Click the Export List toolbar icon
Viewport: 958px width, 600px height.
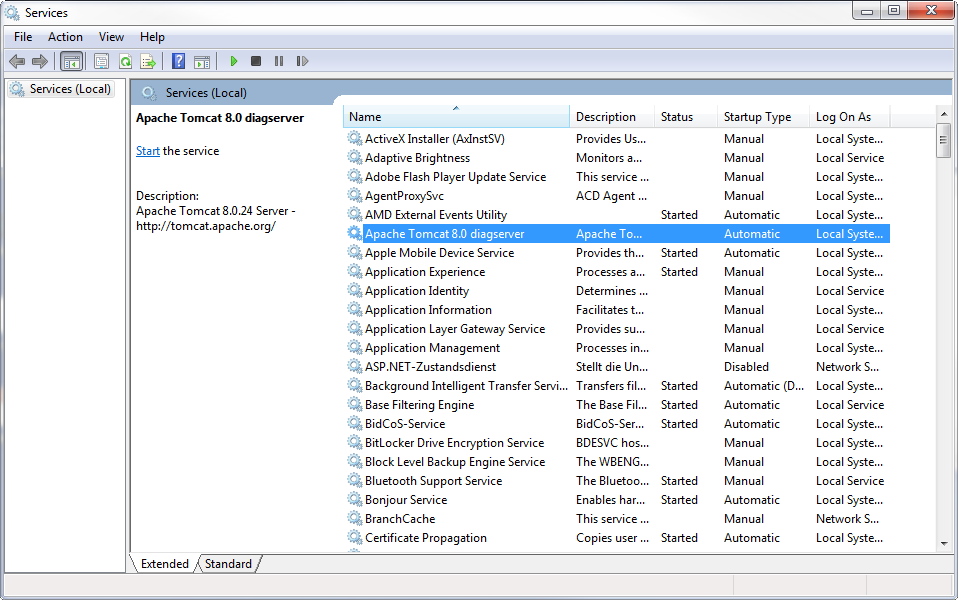(148, 61)
